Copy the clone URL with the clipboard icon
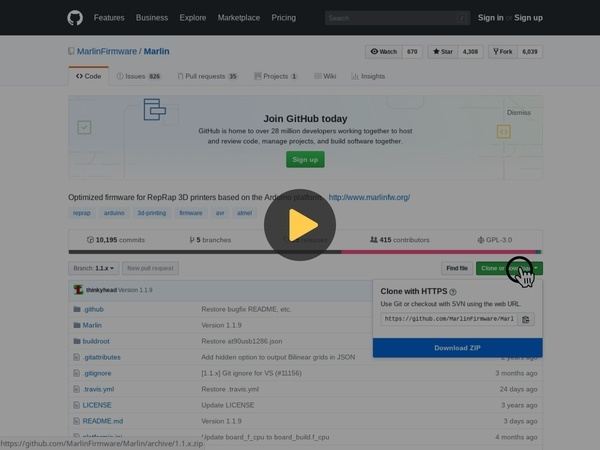600x450 pixels. pyautogui.click(x=526, y=319)
